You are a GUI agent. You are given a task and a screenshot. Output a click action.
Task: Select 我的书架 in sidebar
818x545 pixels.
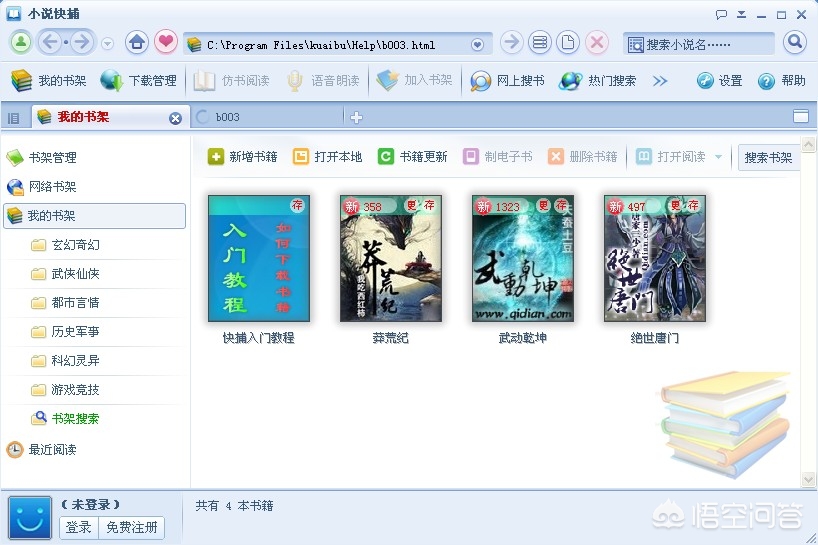[94, 216]
